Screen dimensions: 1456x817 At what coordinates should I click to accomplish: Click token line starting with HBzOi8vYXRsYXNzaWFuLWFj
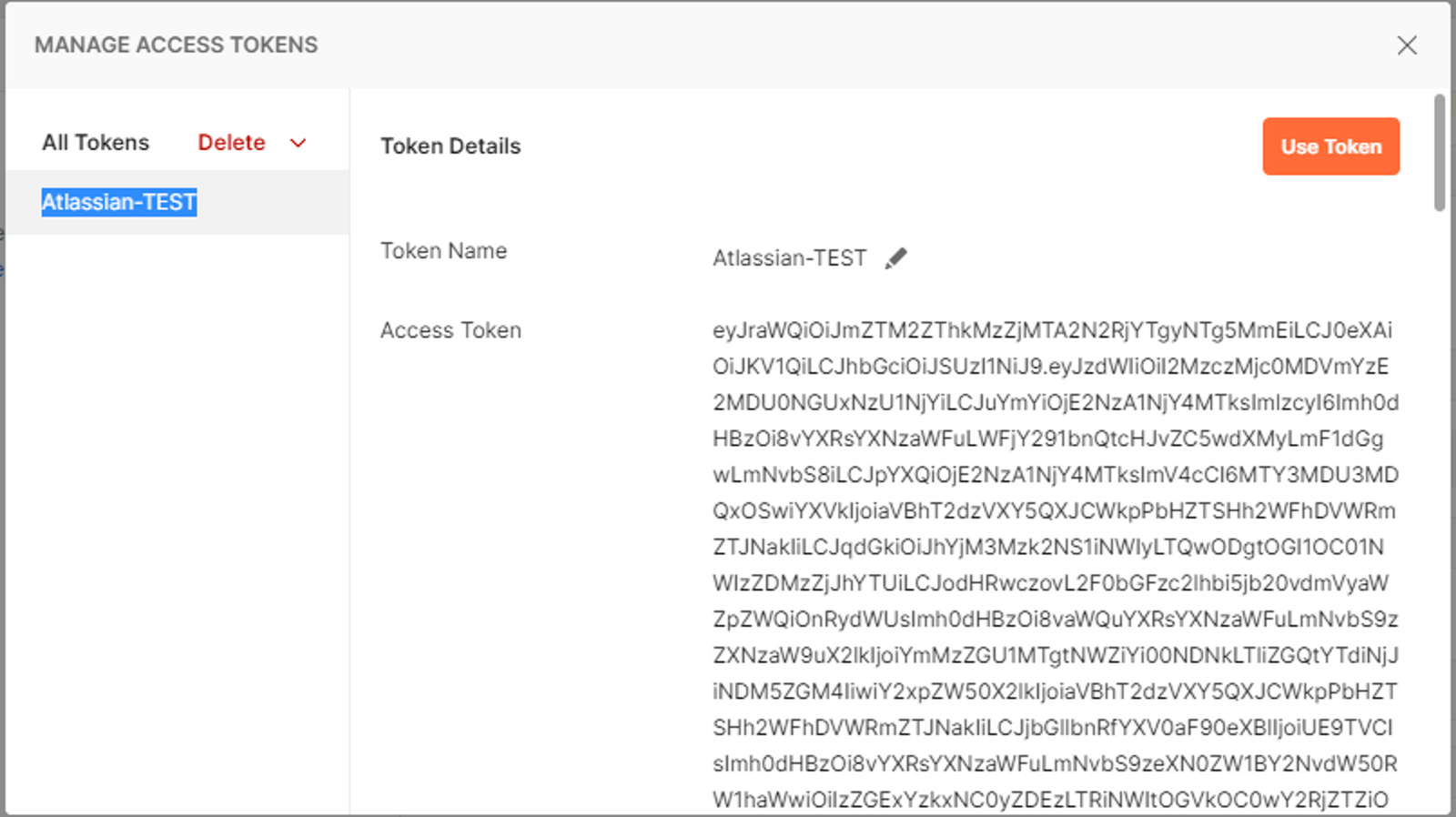[1047, 439]
